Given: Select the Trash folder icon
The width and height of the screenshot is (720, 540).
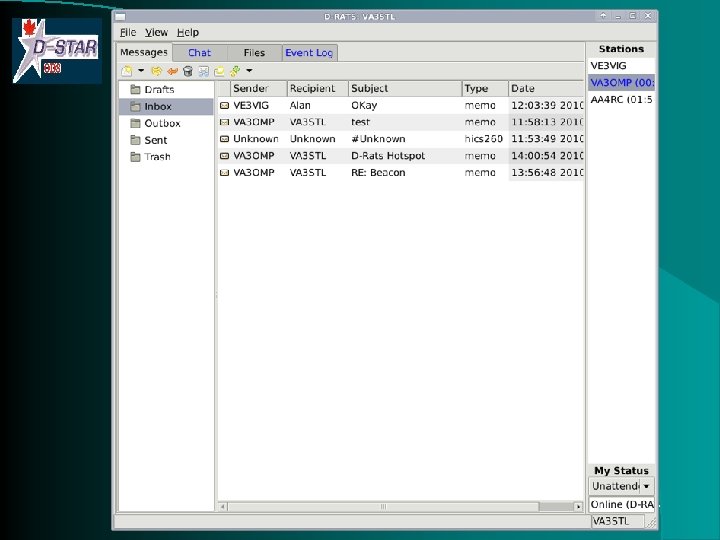Looking at the screenshot, I should [134, 157].
